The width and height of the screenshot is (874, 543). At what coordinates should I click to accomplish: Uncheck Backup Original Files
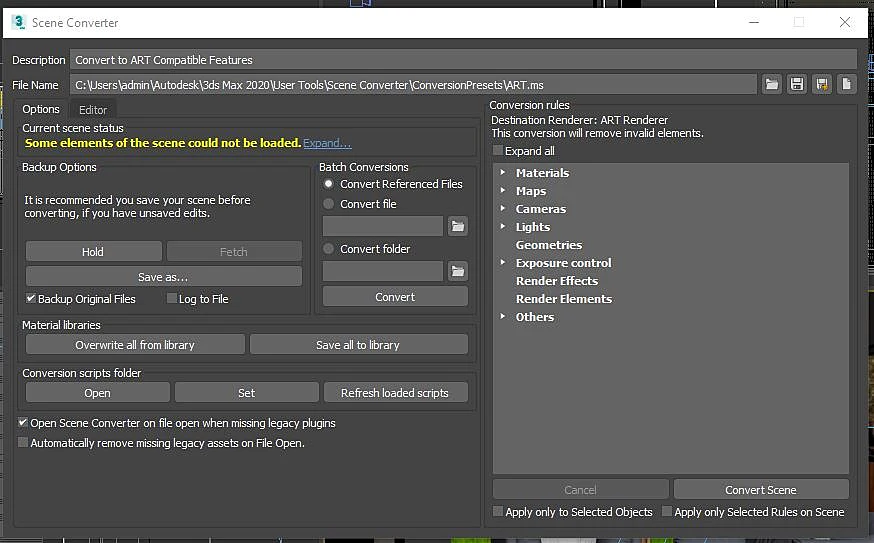tap(31, 298)
